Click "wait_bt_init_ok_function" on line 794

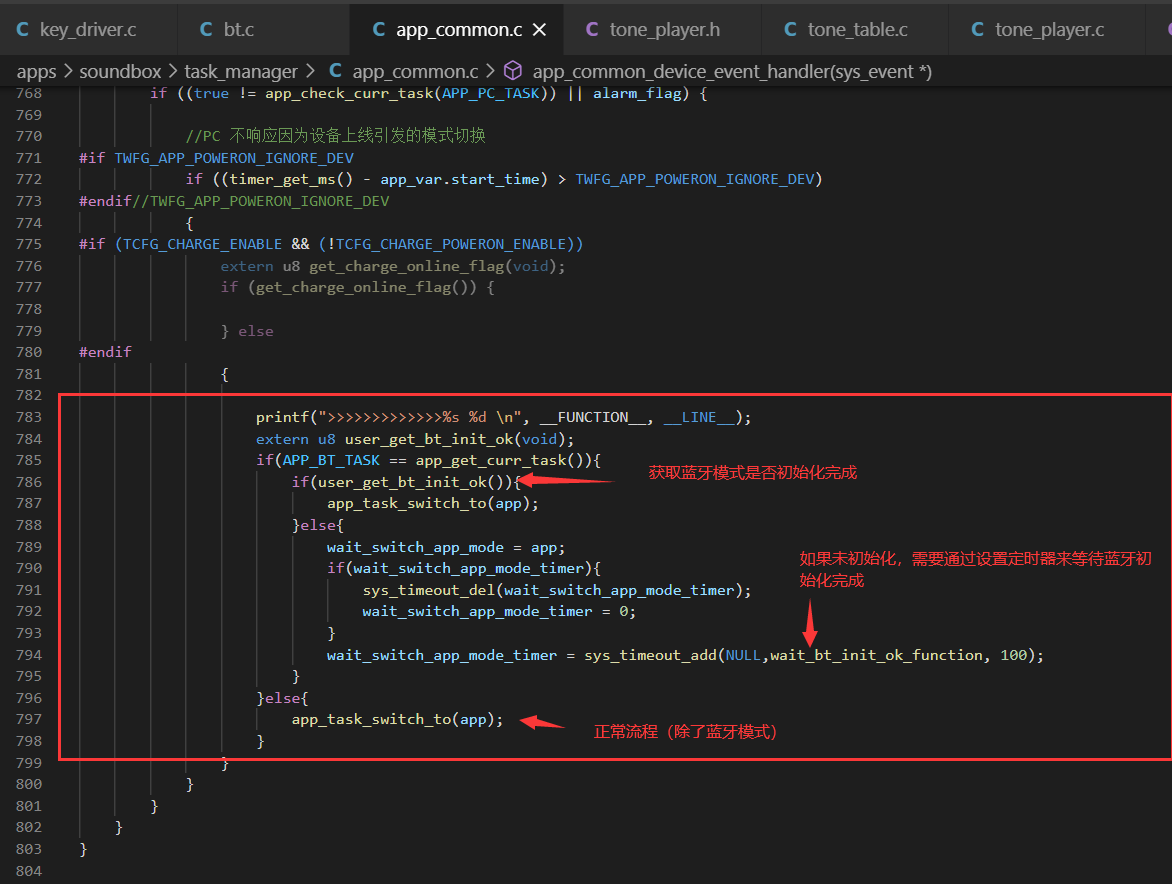[x=877, y=655]
